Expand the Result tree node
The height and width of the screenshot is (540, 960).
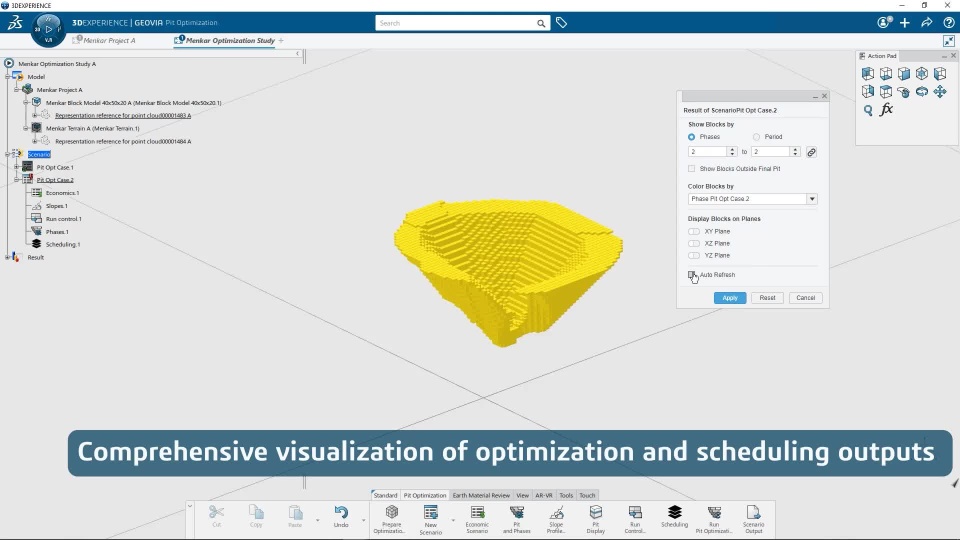(8, 258)
